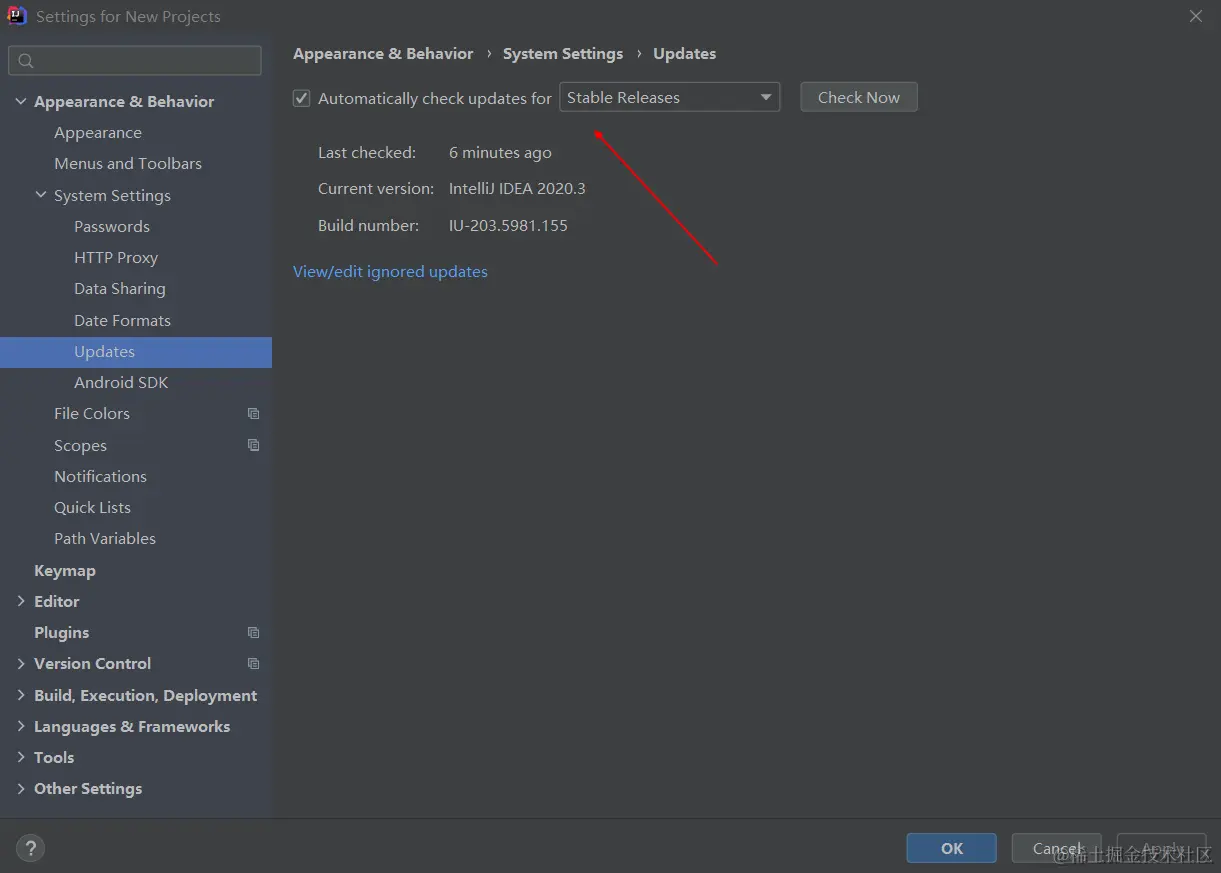This screenshot has width=1221, height=873.
Task: Open help via the question mark button
Action: 30,848
